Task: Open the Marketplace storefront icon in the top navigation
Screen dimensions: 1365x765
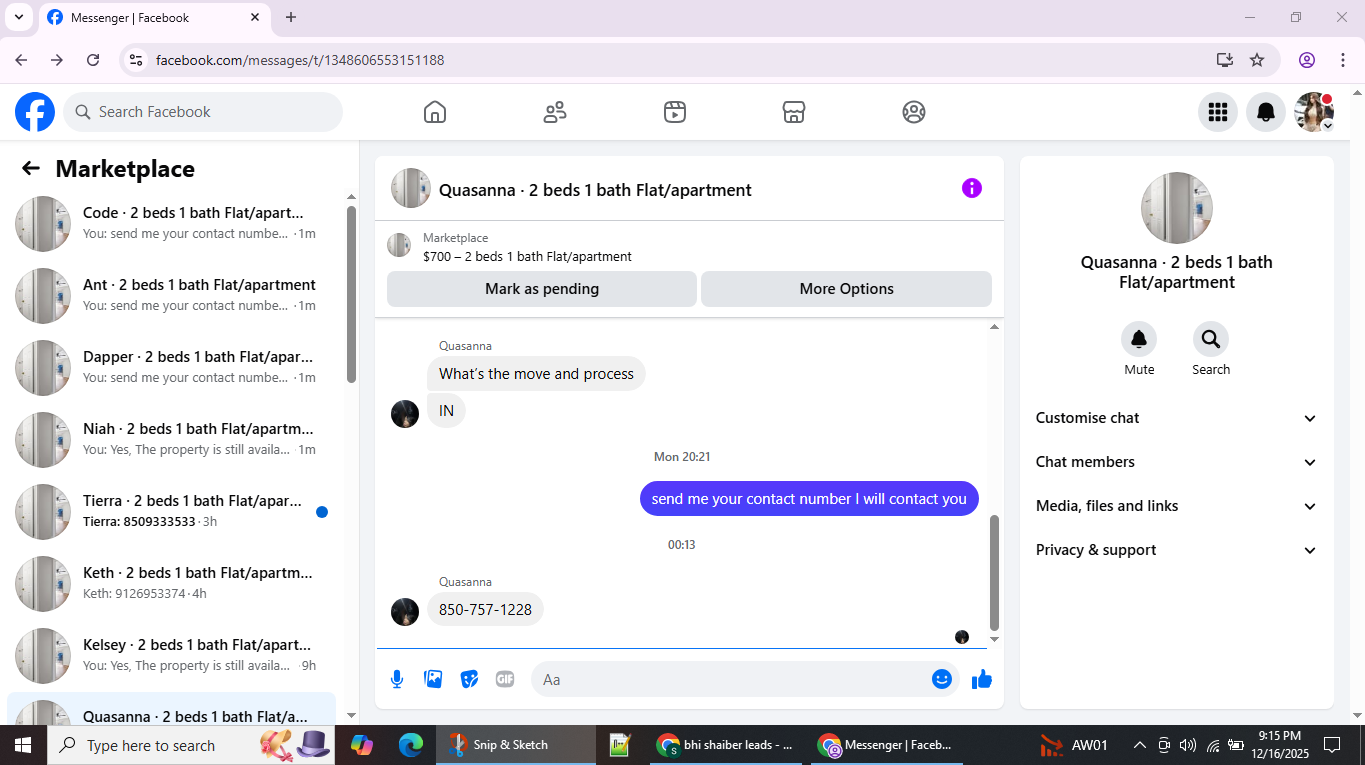Action: pos(794,112)
